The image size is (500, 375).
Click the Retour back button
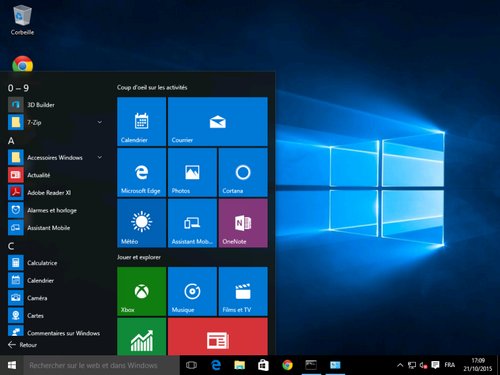point(22,345)
